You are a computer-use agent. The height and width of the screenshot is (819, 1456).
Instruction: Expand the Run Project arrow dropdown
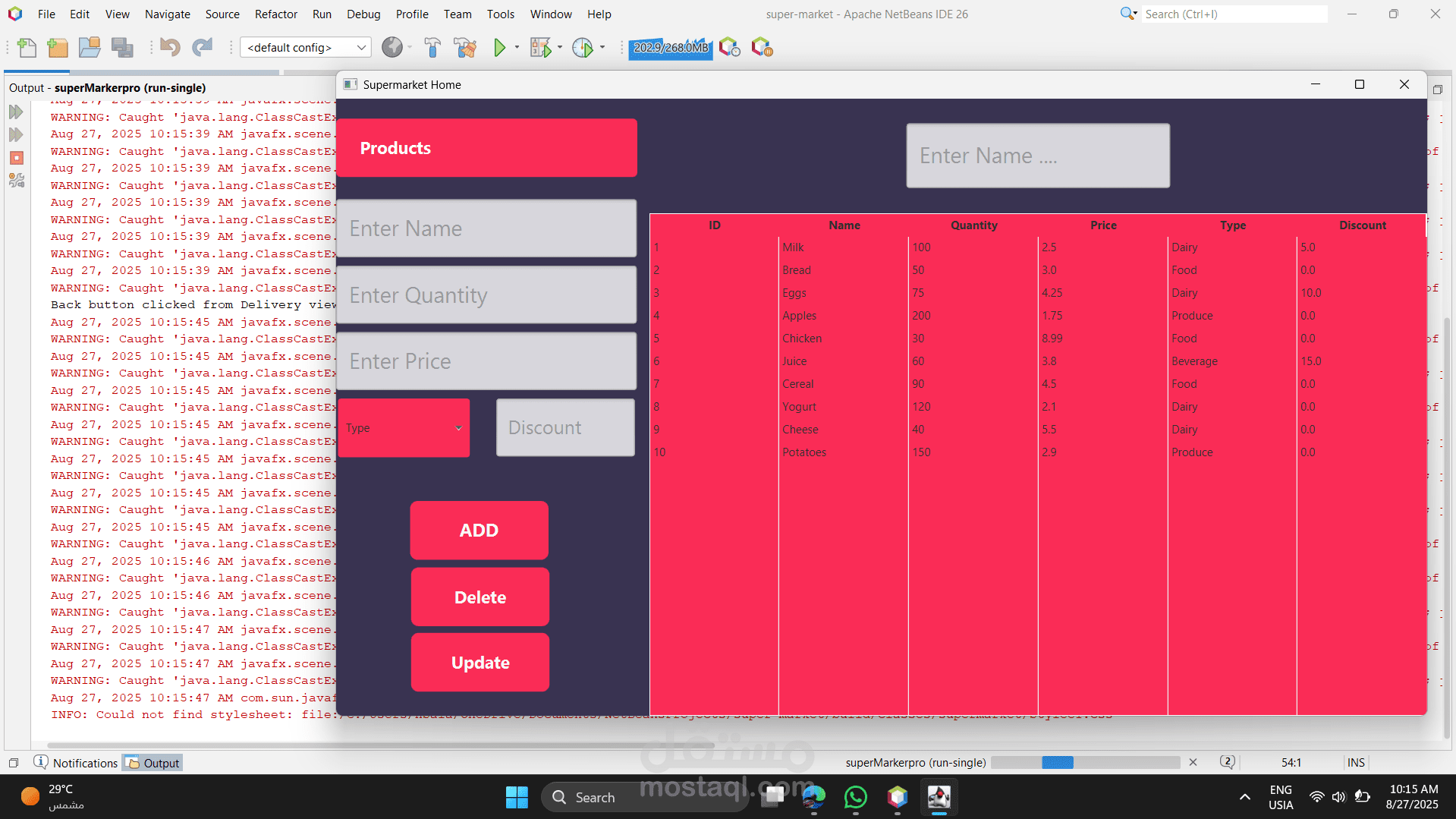point(517,48)
